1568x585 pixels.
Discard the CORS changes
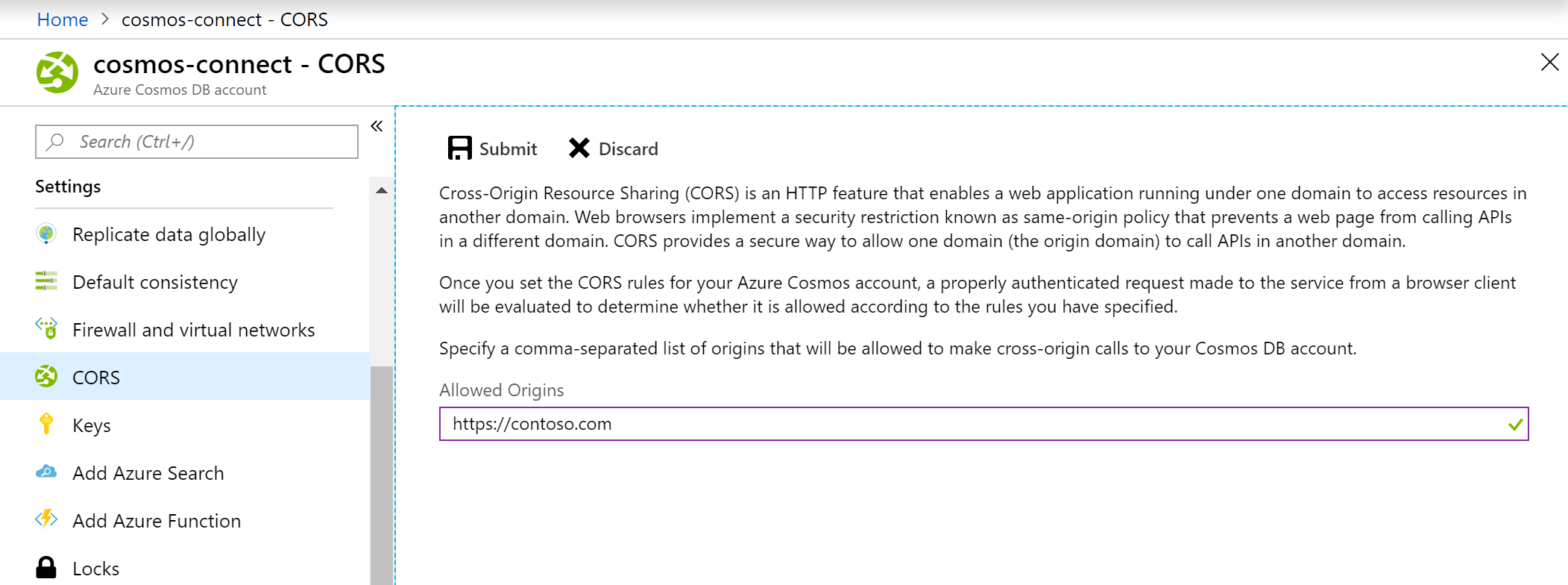coord(613,148)
